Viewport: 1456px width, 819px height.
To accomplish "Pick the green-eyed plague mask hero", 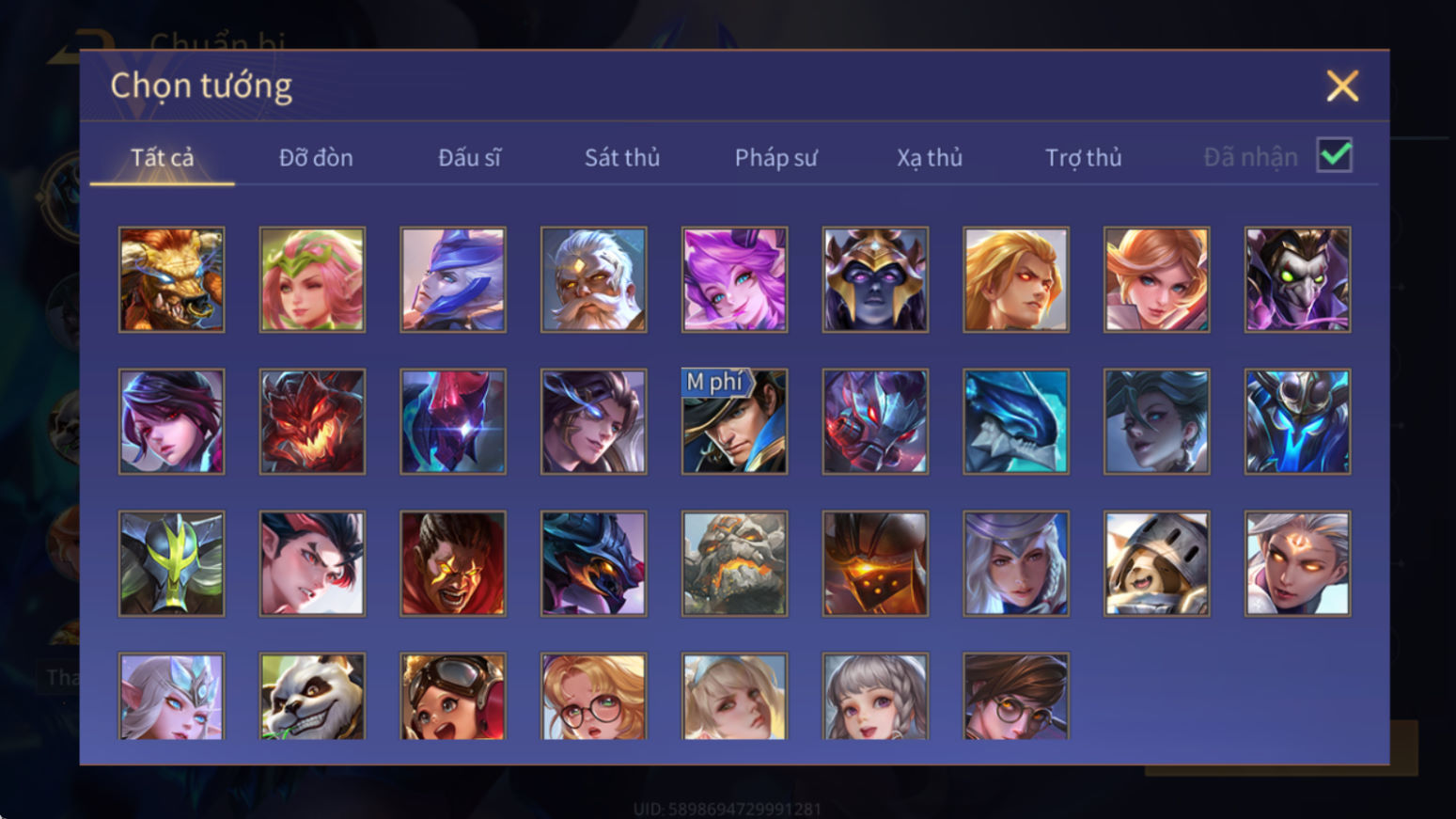I will 1297,279.
